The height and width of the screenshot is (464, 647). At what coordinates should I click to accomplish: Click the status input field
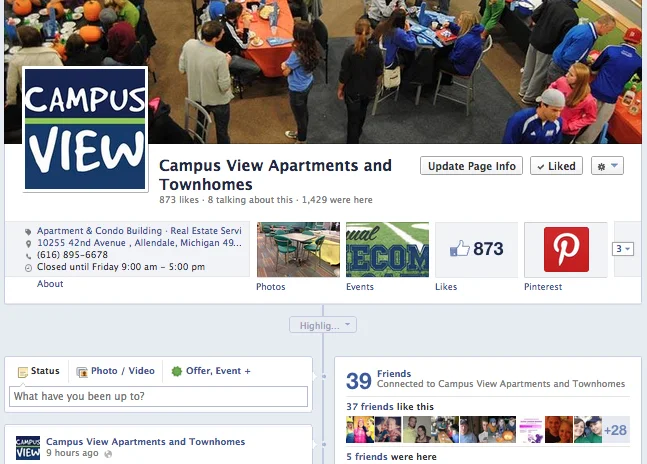pyautogui.click(x=158, y=396)
